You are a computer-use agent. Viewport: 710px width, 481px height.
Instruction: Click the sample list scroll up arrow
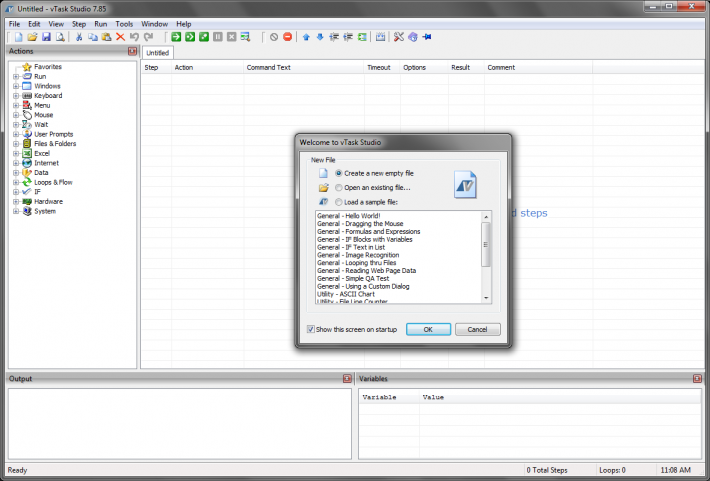coord(486,217)
